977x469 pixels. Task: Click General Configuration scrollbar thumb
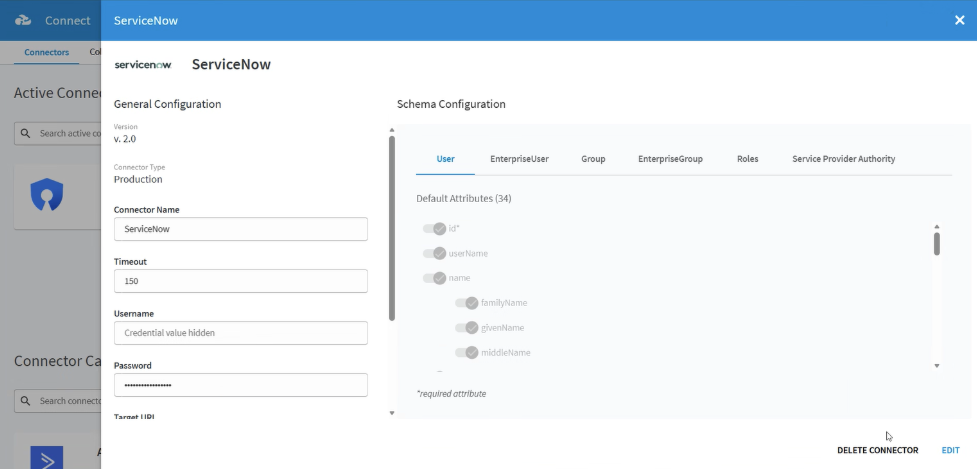(392, 229)
